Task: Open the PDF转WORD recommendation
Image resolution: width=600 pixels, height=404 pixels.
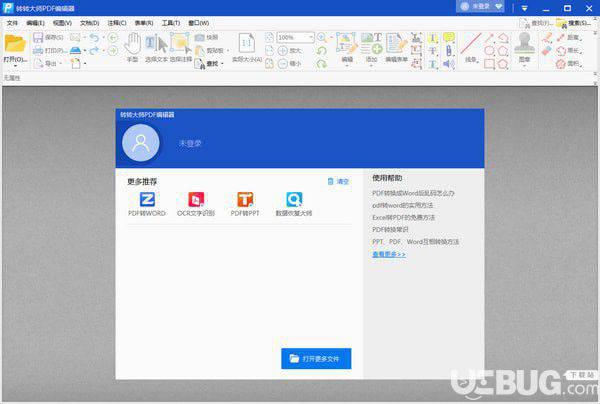Action: point(147,204)
